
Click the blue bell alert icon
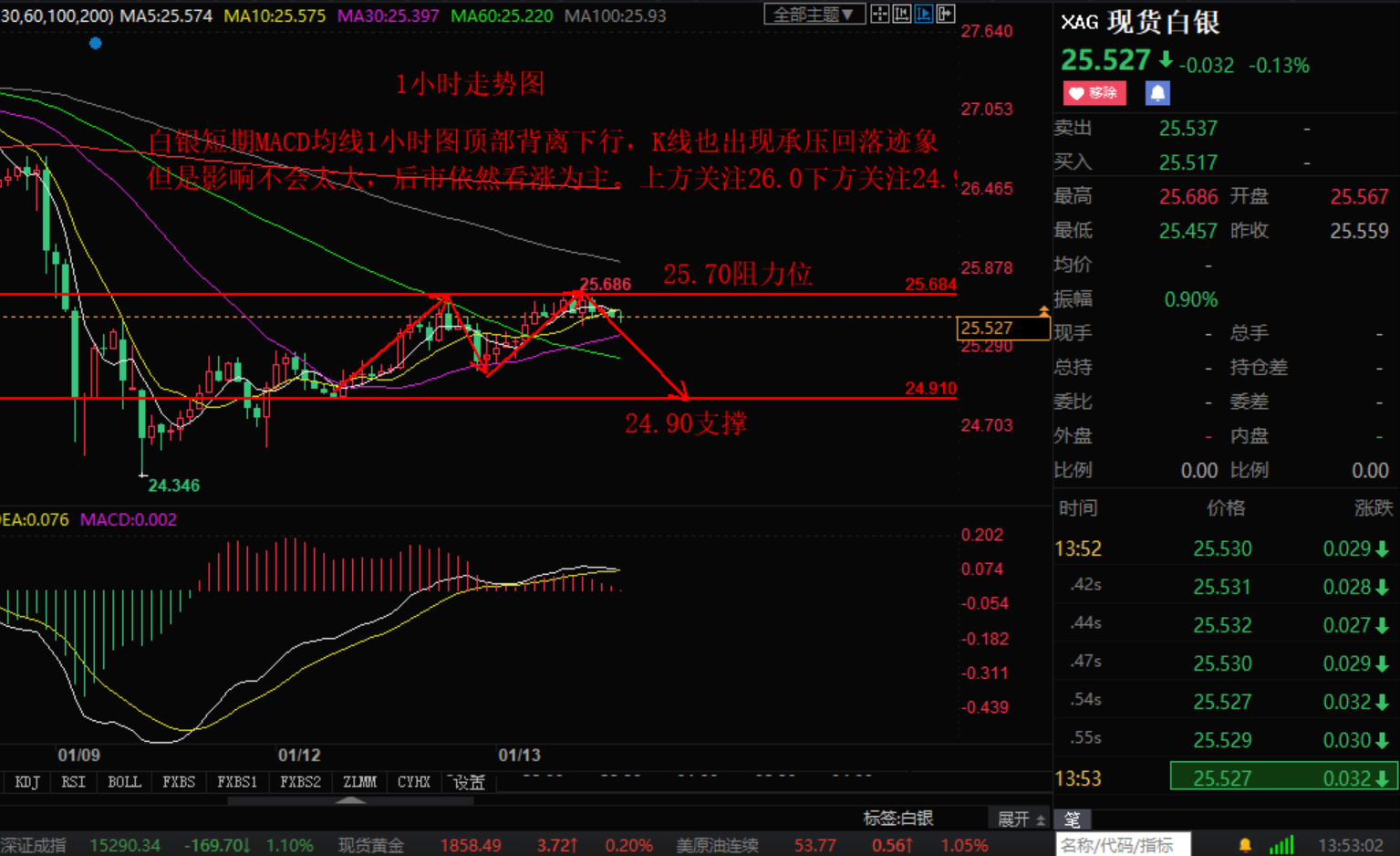pos(1156,93)
